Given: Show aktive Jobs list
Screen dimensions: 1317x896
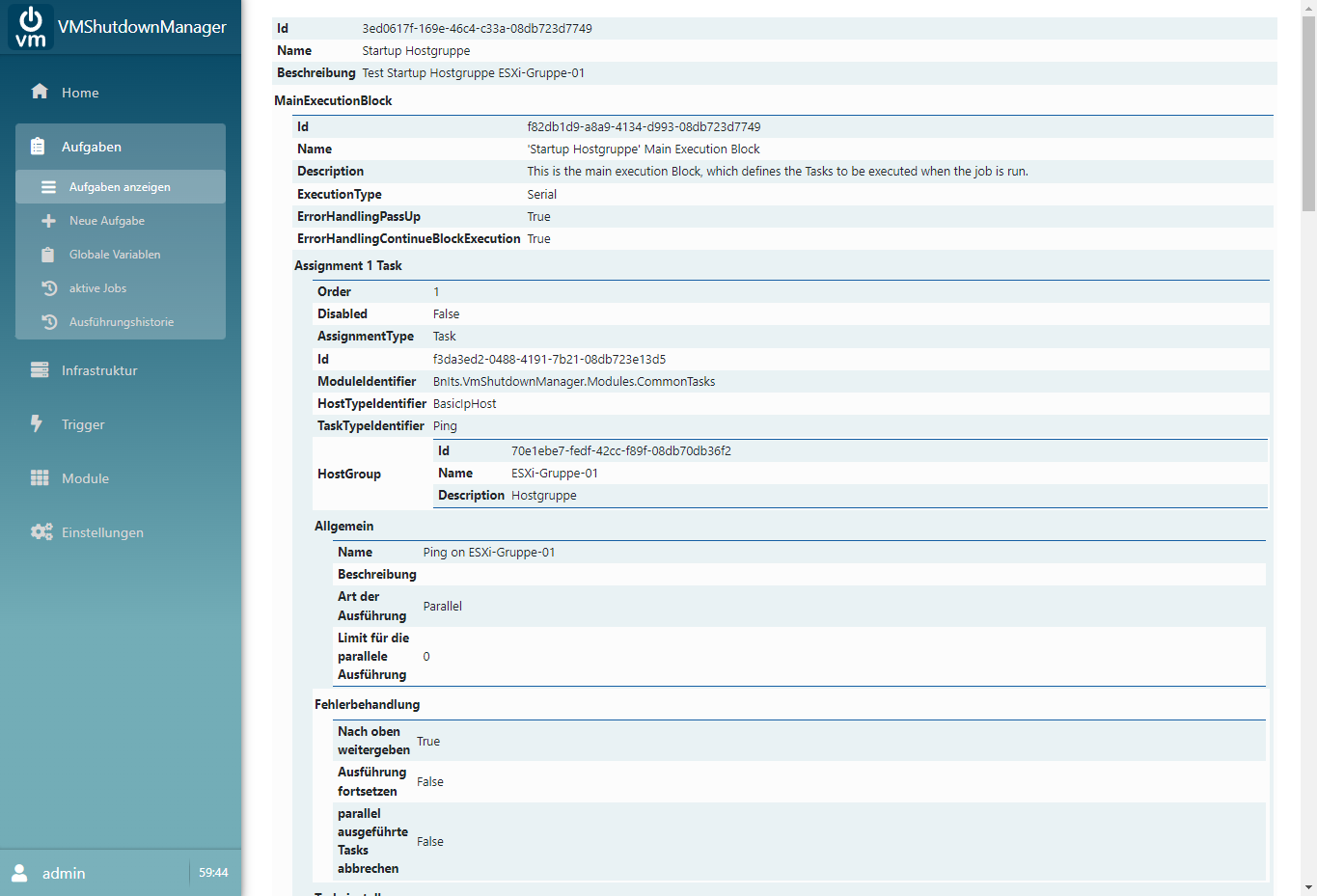Looking at the screenshot, I should pyautogui.click(x=121, y=288).
